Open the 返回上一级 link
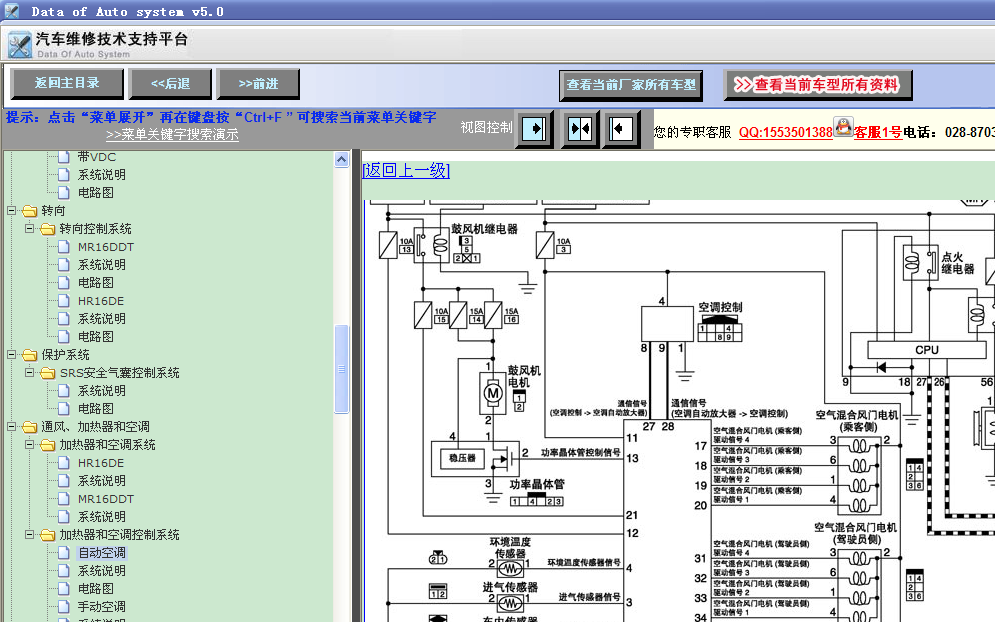 point(406,170)
